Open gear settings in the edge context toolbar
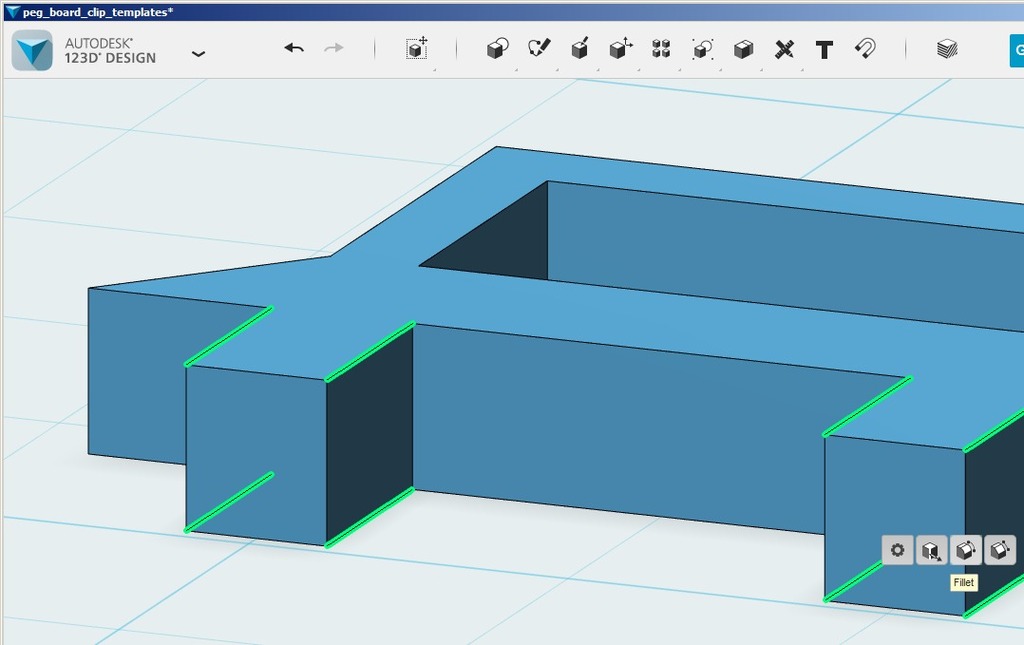Image resolution: width=1024 pixels, height=645 pixels. [897, 550]
